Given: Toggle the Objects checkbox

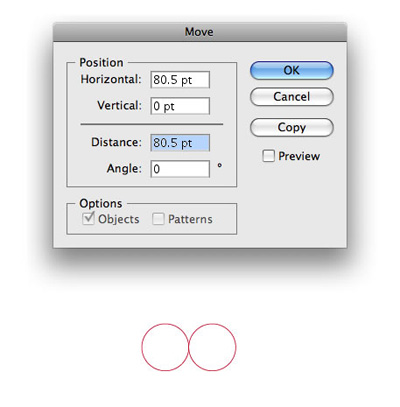Looking at the screenshot, I should (88, 219).
